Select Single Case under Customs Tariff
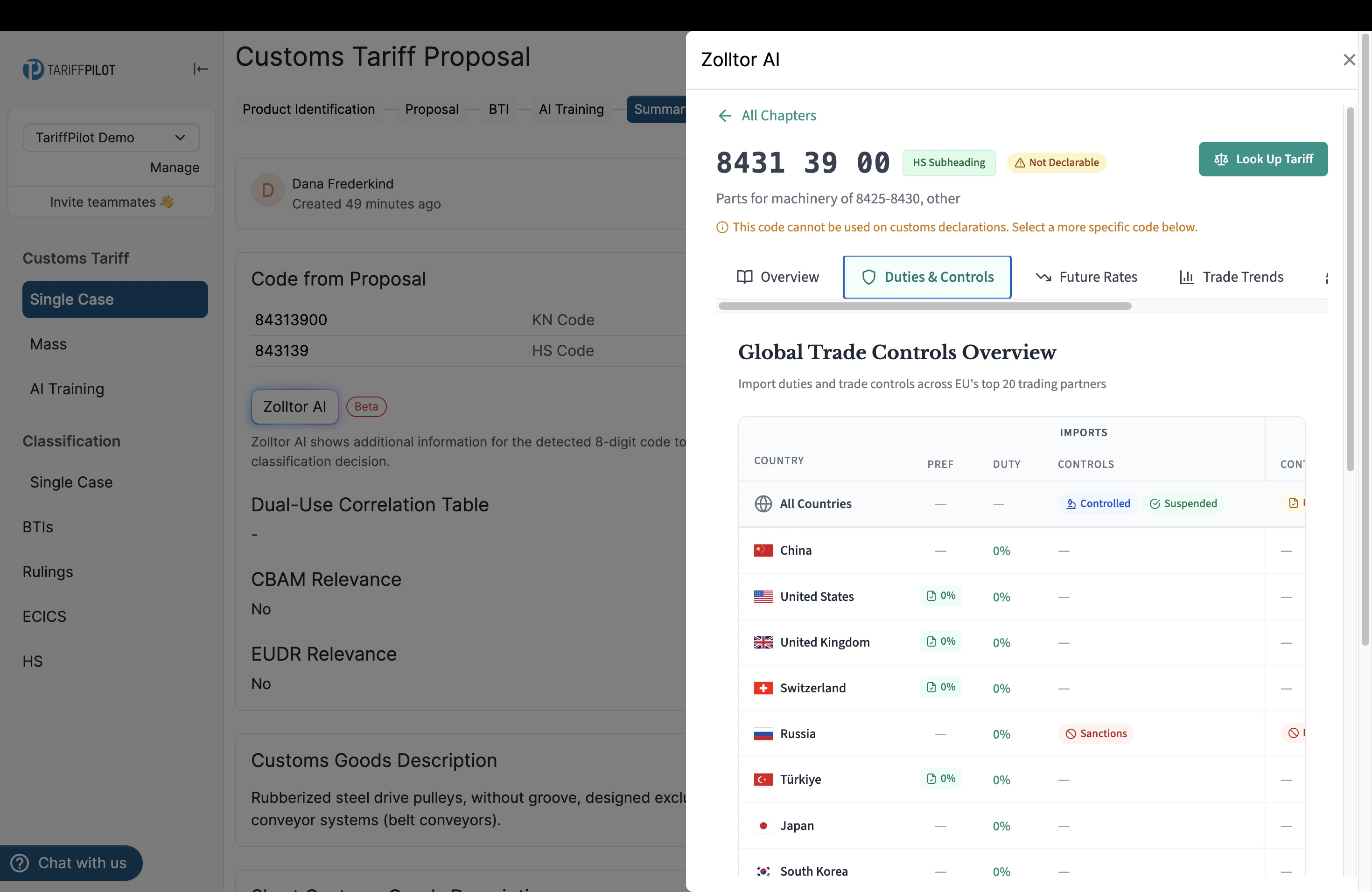1372x892 pixels. point(115,300)
